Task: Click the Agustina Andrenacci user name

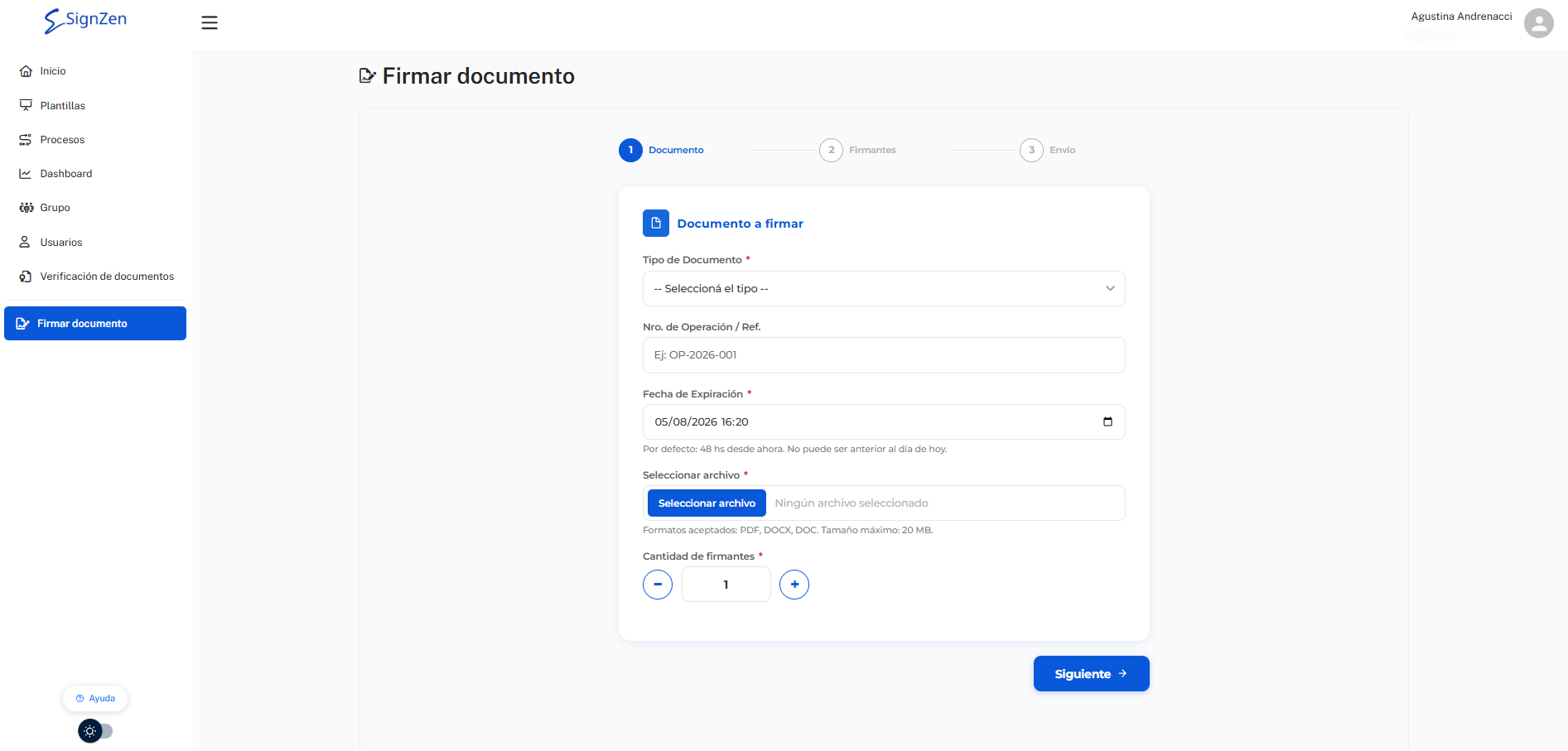Action: [1461, 17]
